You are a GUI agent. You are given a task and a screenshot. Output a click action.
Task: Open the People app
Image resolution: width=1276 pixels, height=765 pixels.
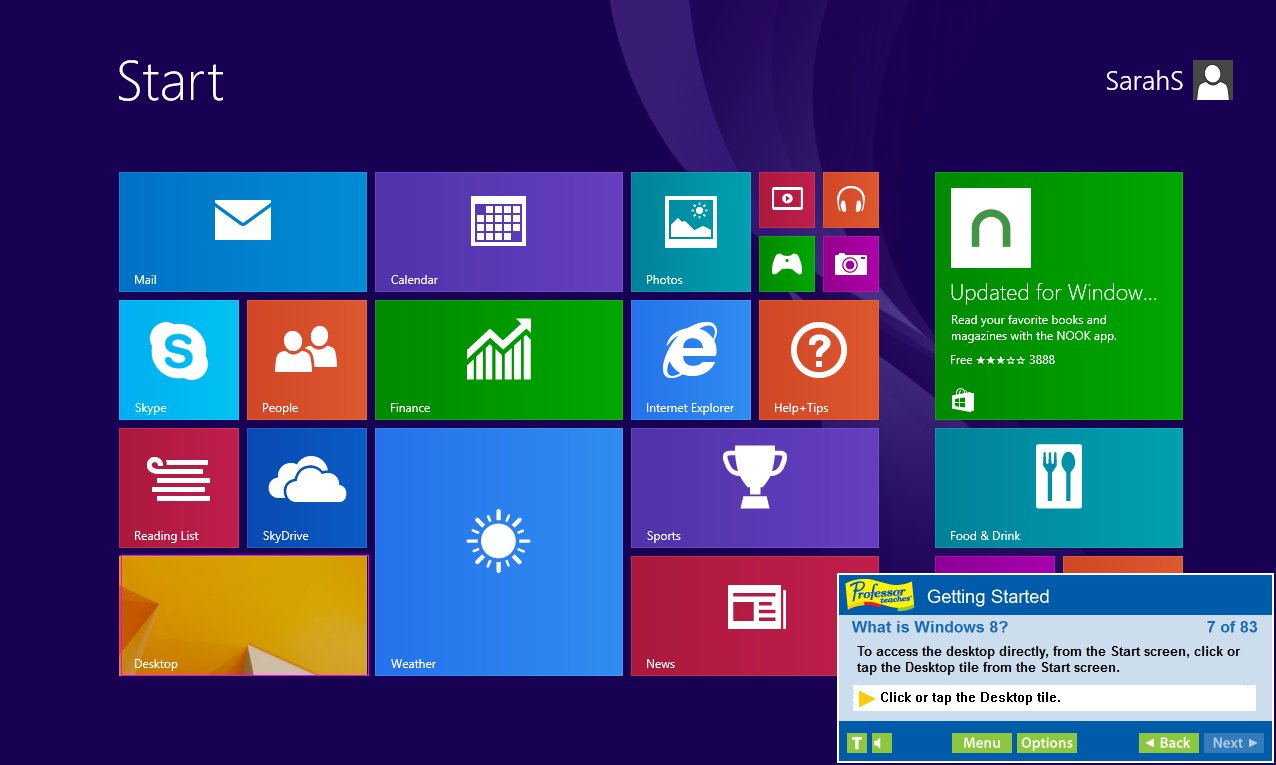(306, 359)
